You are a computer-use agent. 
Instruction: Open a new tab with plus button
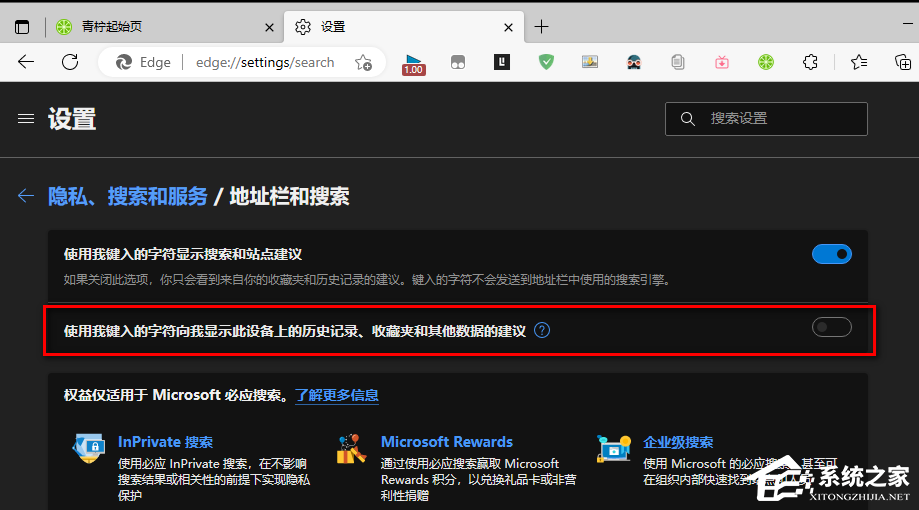click(x=542, y=26)
